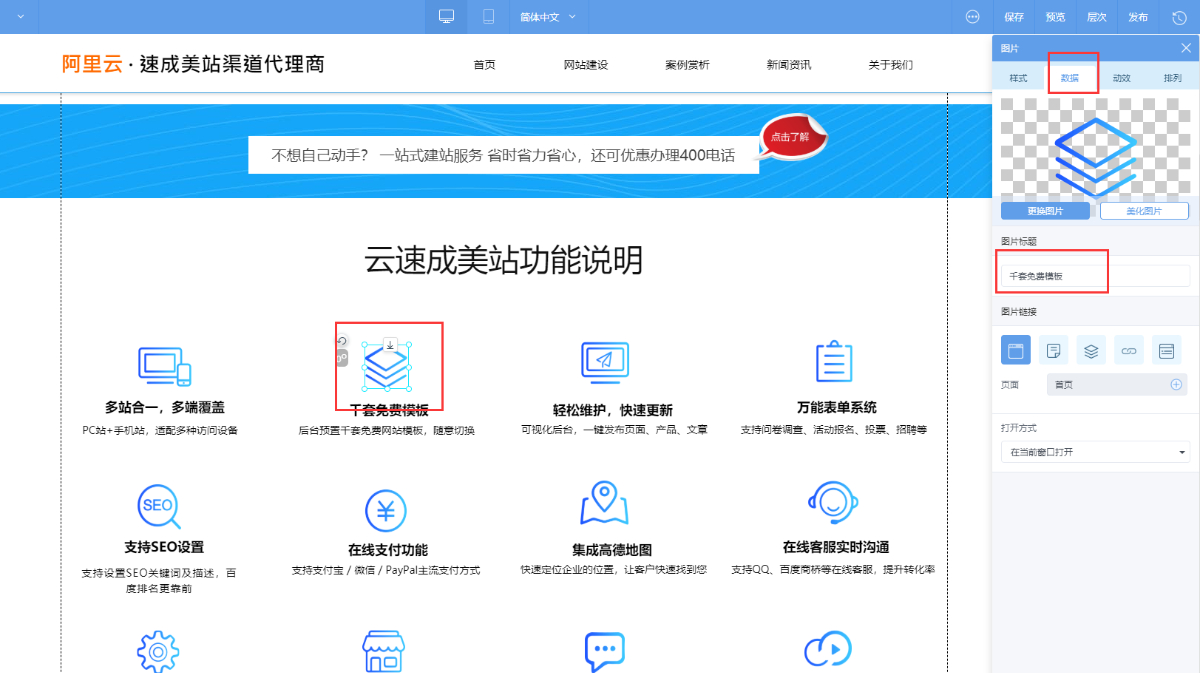This screenshot has height=673, width=1200.
Task: Click the 多站合一，多端覆盖 title
Action: [165, 407]
